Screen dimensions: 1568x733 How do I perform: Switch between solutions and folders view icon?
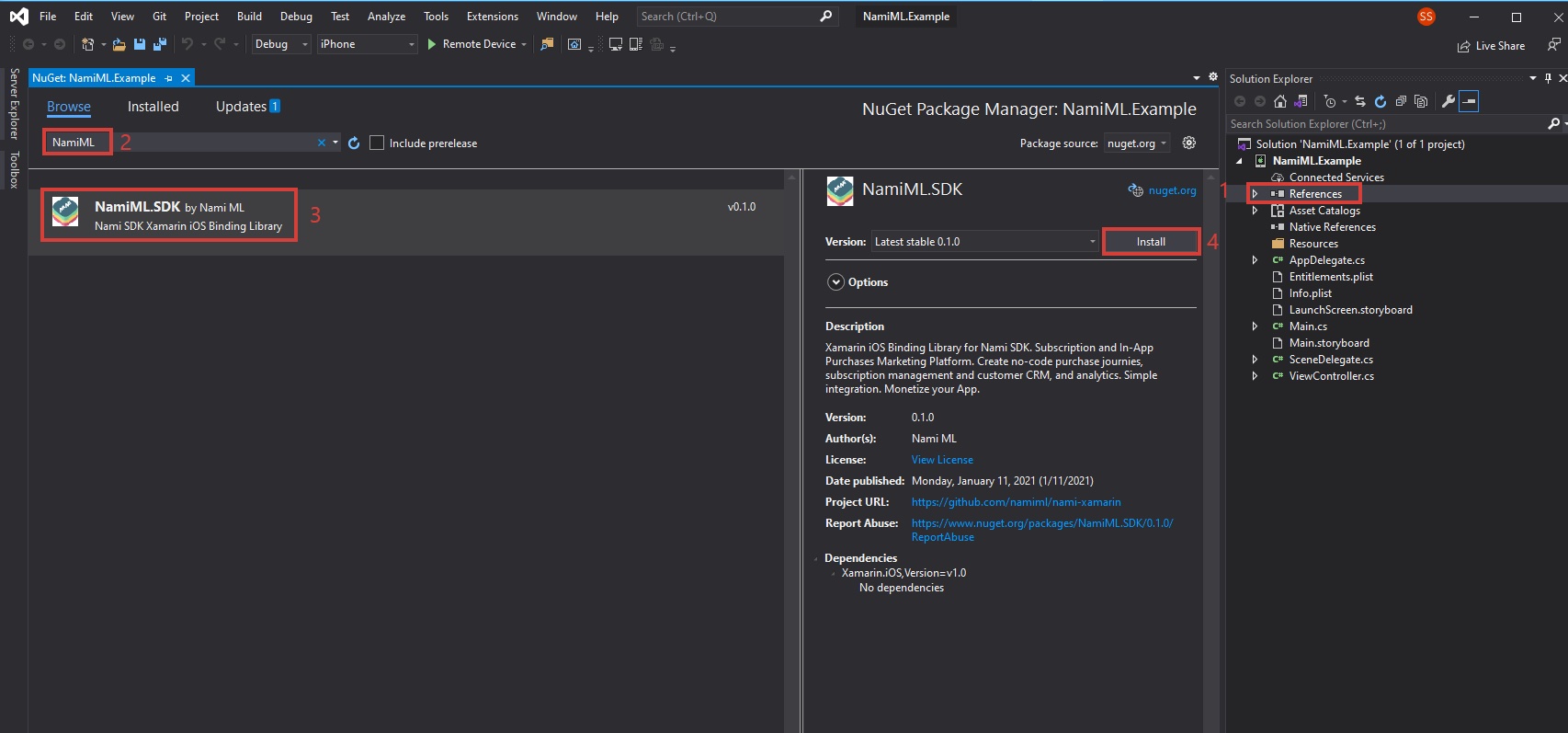[1301, 101]
